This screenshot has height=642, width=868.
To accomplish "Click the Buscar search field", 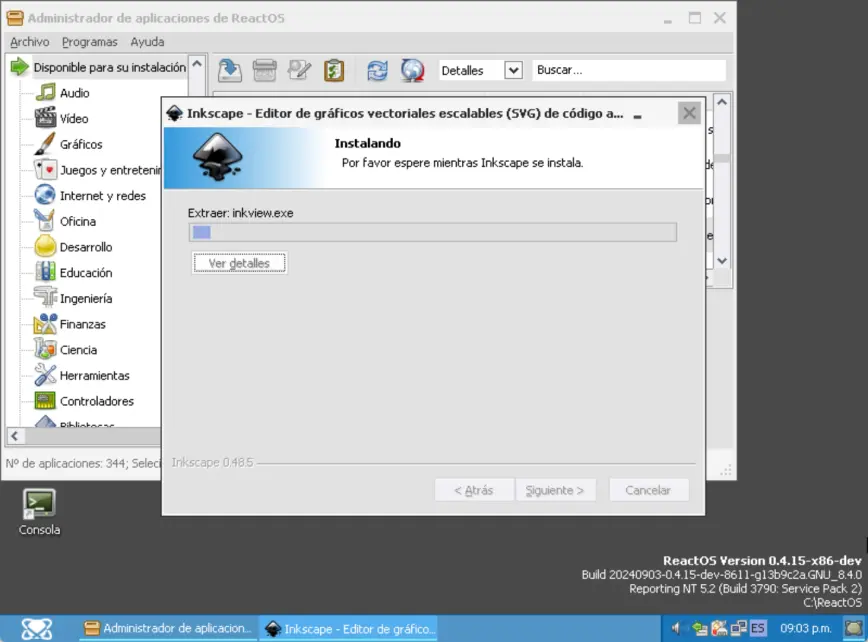I will click(629, 70).
